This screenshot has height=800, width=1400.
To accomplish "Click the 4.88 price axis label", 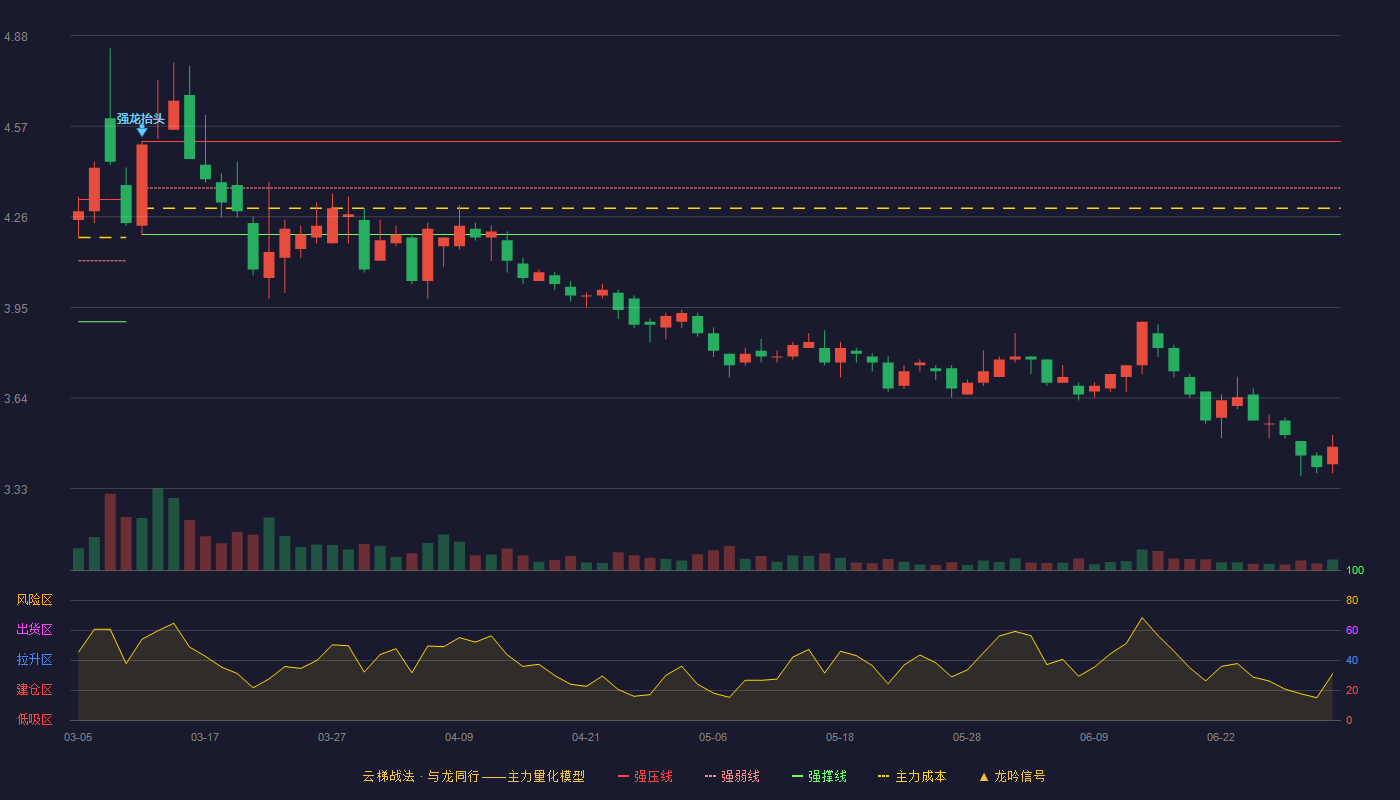I will click(x=16, y=37).
